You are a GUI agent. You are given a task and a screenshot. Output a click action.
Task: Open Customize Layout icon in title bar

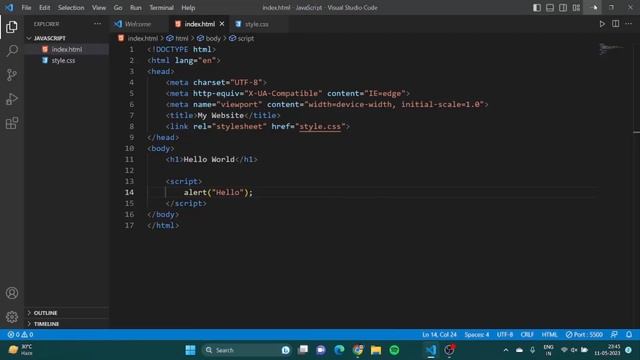click(576, 8)
